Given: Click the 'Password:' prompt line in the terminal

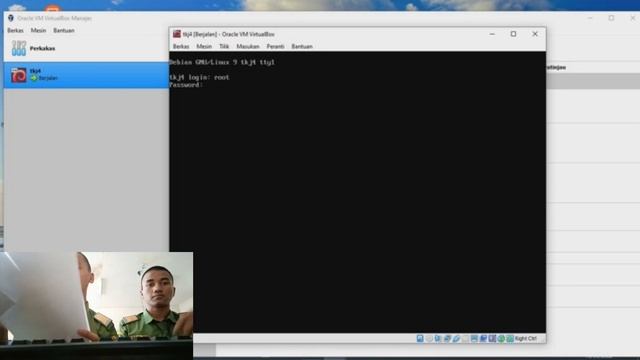Looking at the screenshot, I should pos(186,85).
